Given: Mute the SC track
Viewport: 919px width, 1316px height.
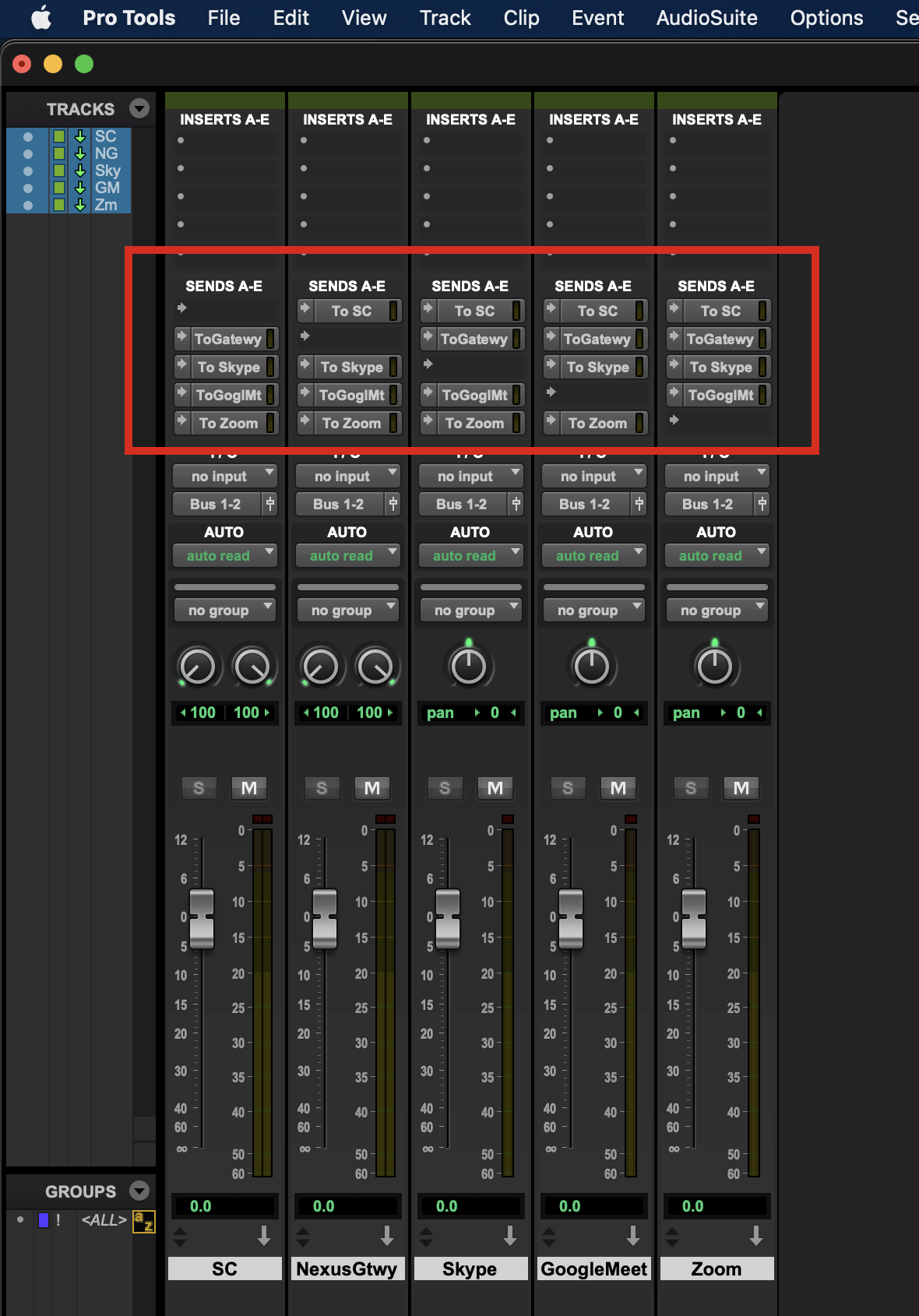Looking at the screenshot, I should click(x=249, y=788).
